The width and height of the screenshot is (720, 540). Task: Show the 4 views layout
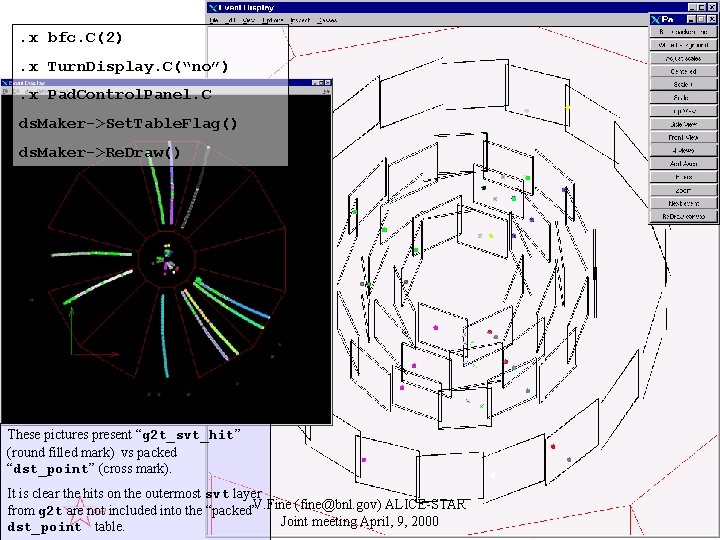[x=683, y=151]
